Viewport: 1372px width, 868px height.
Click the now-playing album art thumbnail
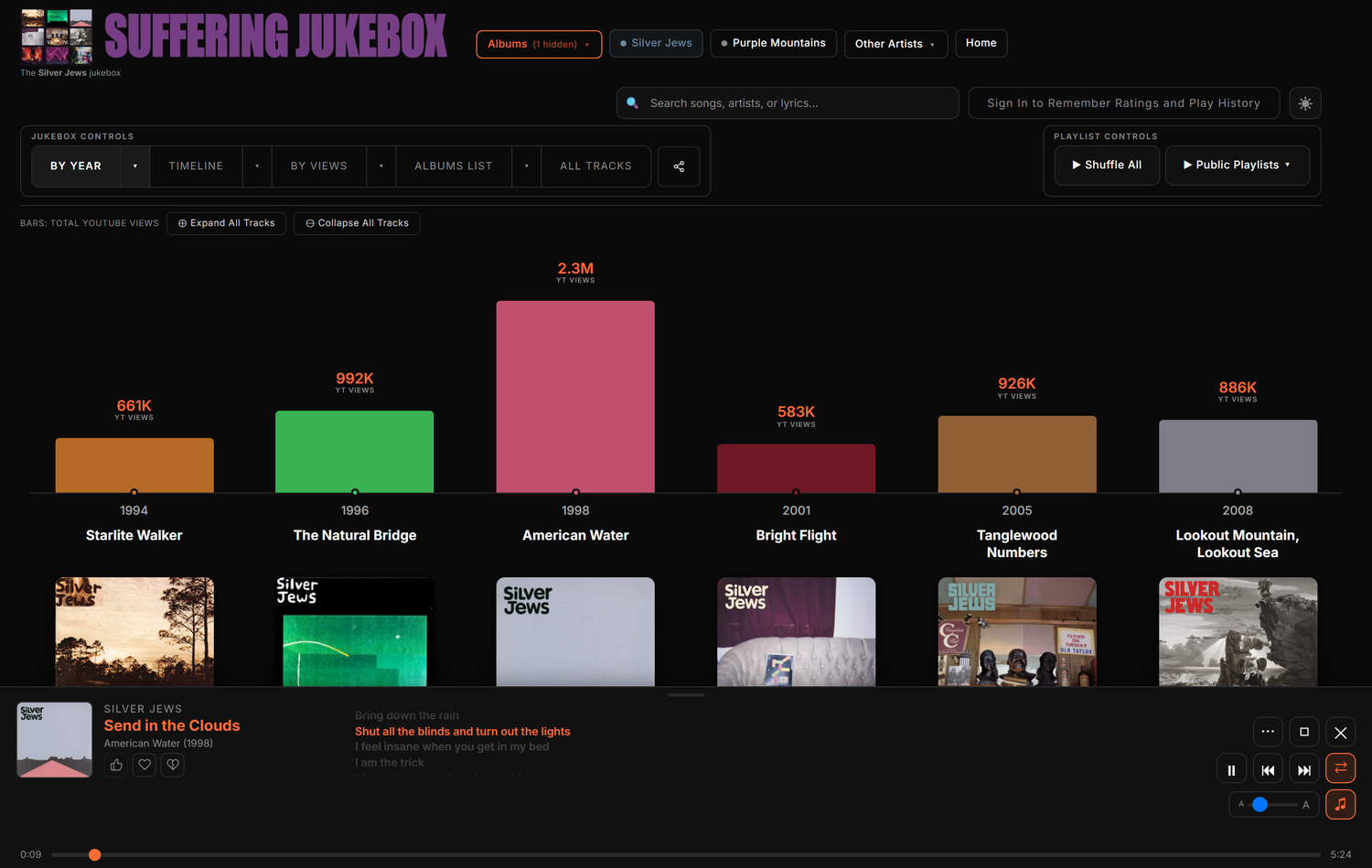(x=55, y=740)
